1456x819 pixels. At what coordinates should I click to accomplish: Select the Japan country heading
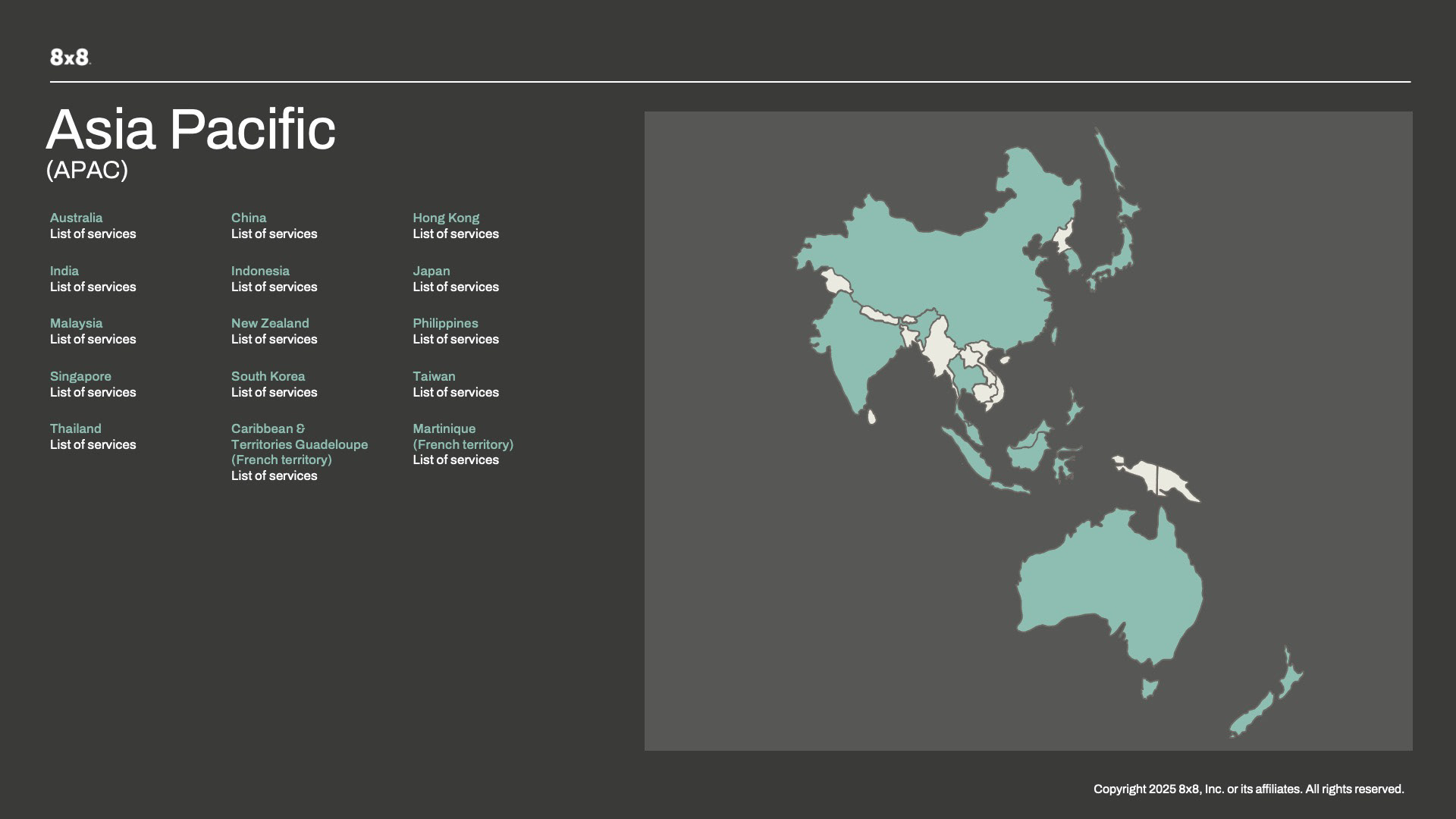coord(431,271)
